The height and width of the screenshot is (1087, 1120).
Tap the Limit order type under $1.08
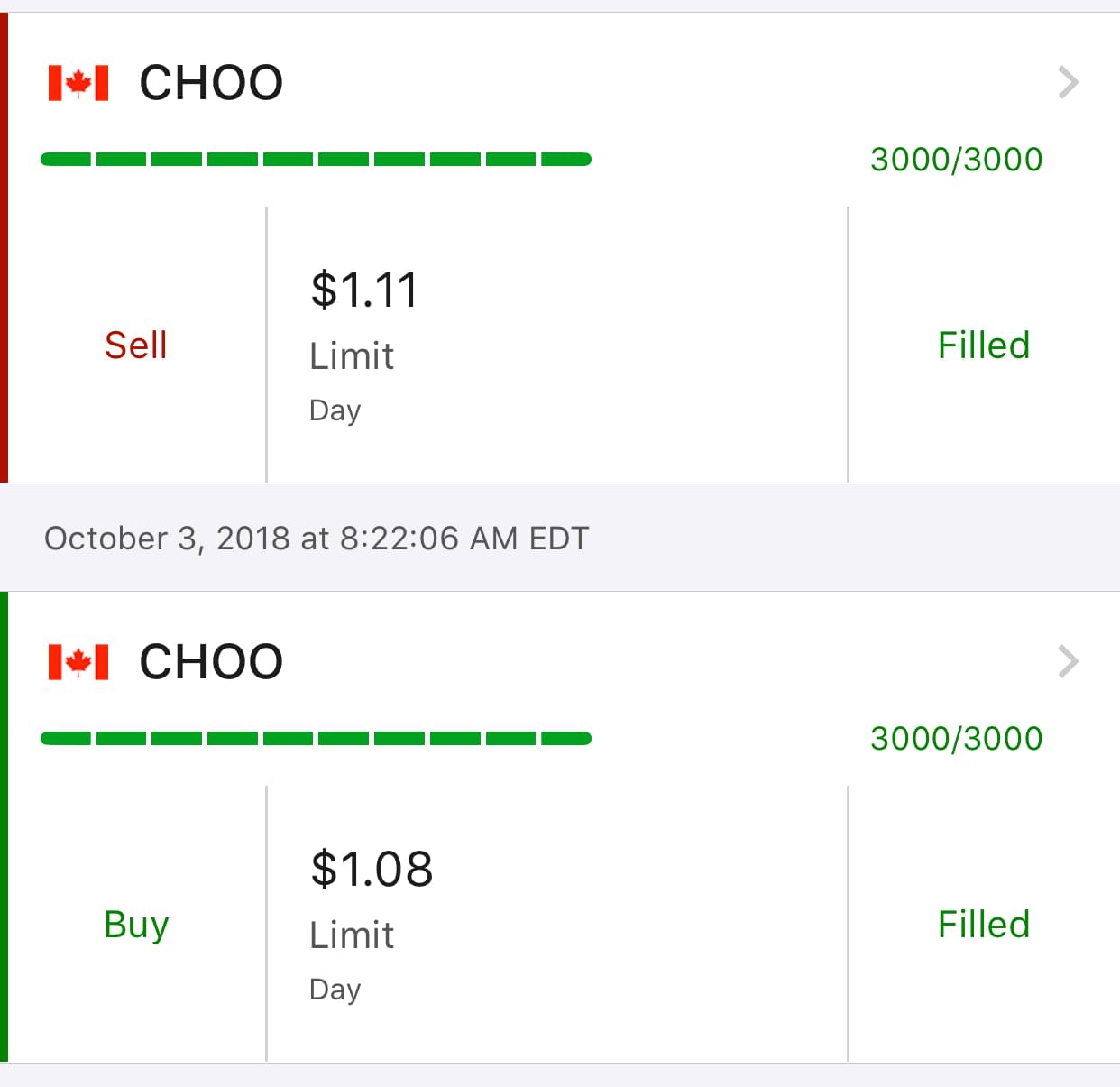(x=352, y=935)
